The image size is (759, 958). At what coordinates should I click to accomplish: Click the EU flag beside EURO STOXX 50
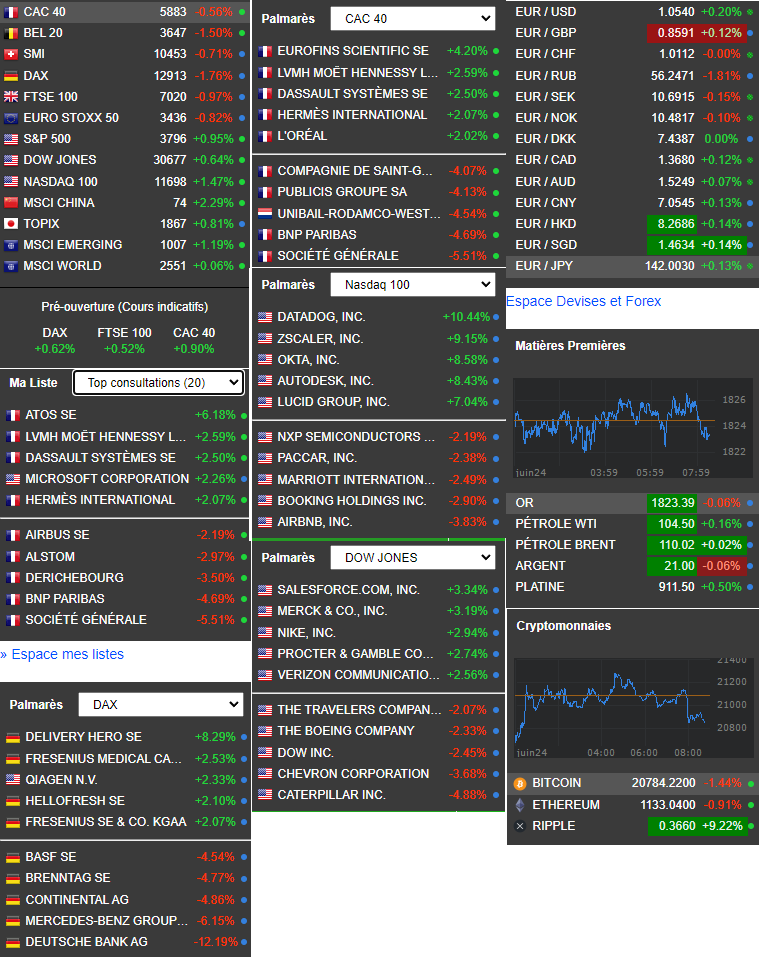point(11,118)
